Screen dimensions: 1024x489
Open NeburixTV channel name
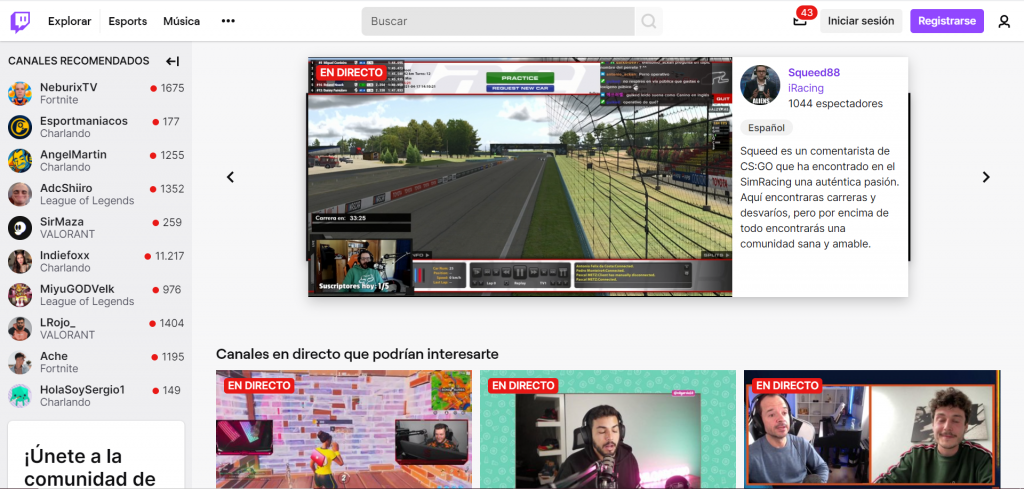click(x=69, y=87)
